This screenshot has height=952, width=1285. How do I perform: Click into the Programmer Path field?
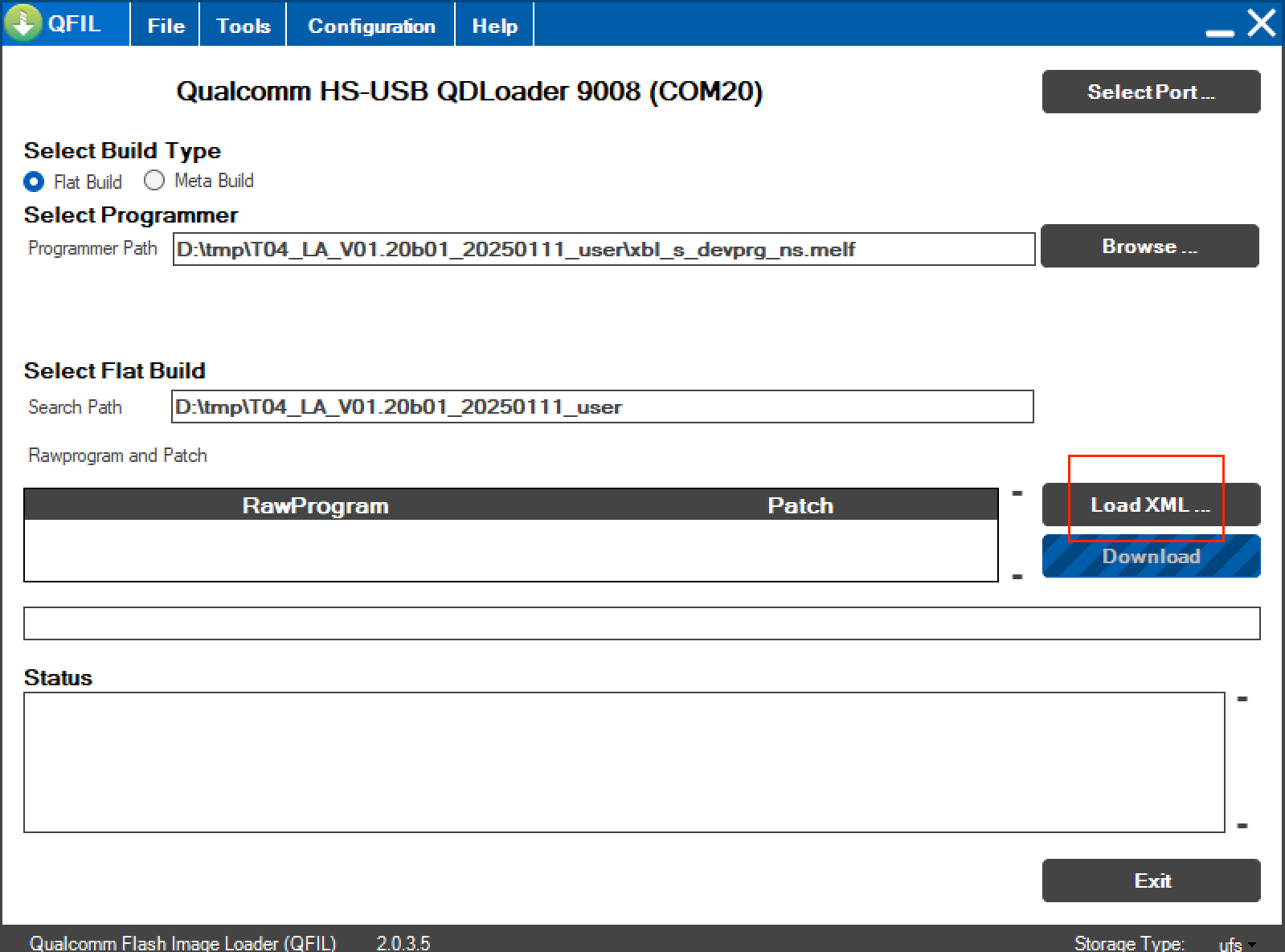point(604,249)
